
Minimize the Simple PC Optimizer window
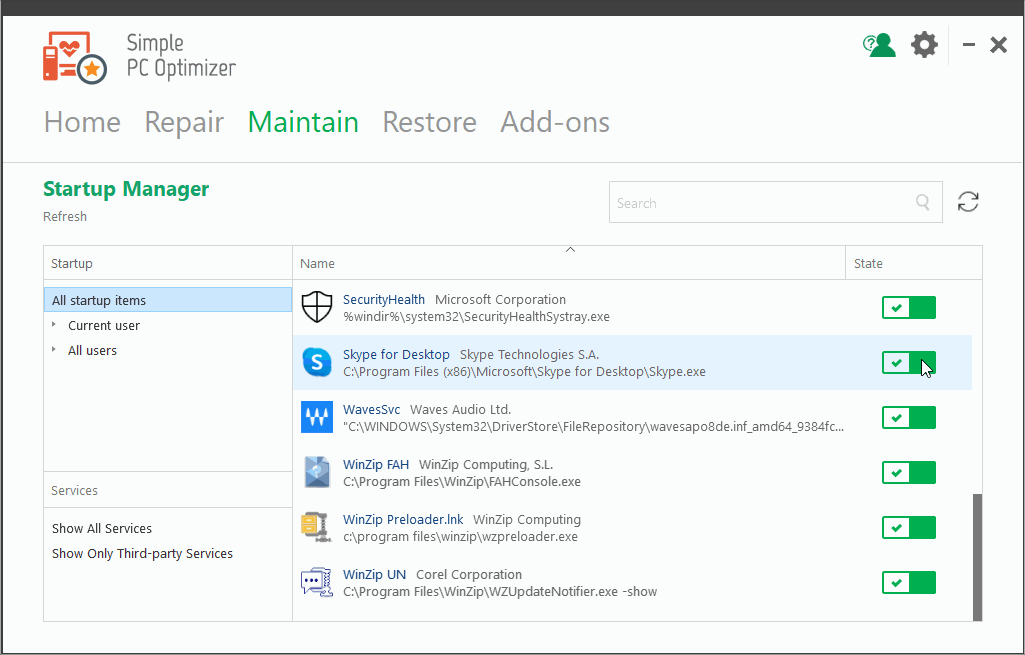point(969,44)
